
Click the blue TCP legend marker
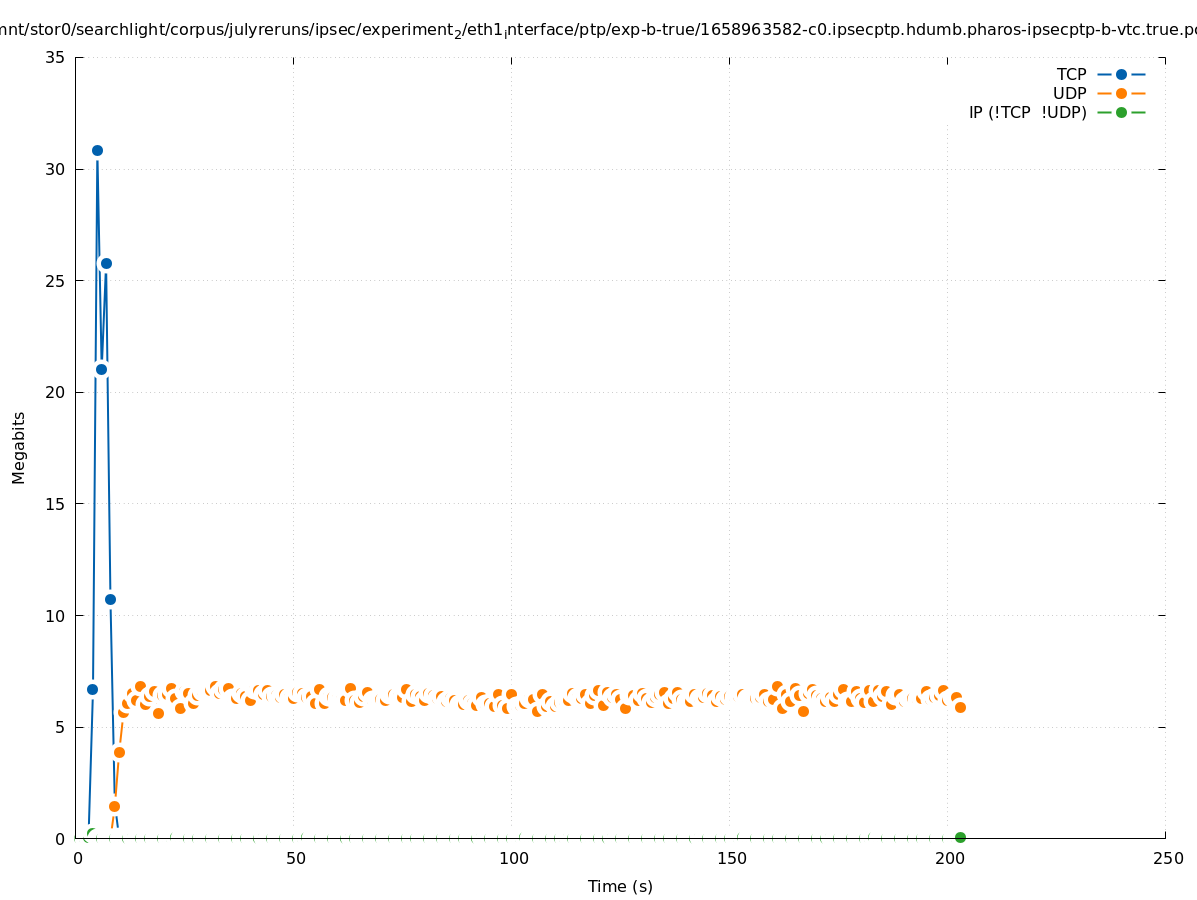[1121, 74]
